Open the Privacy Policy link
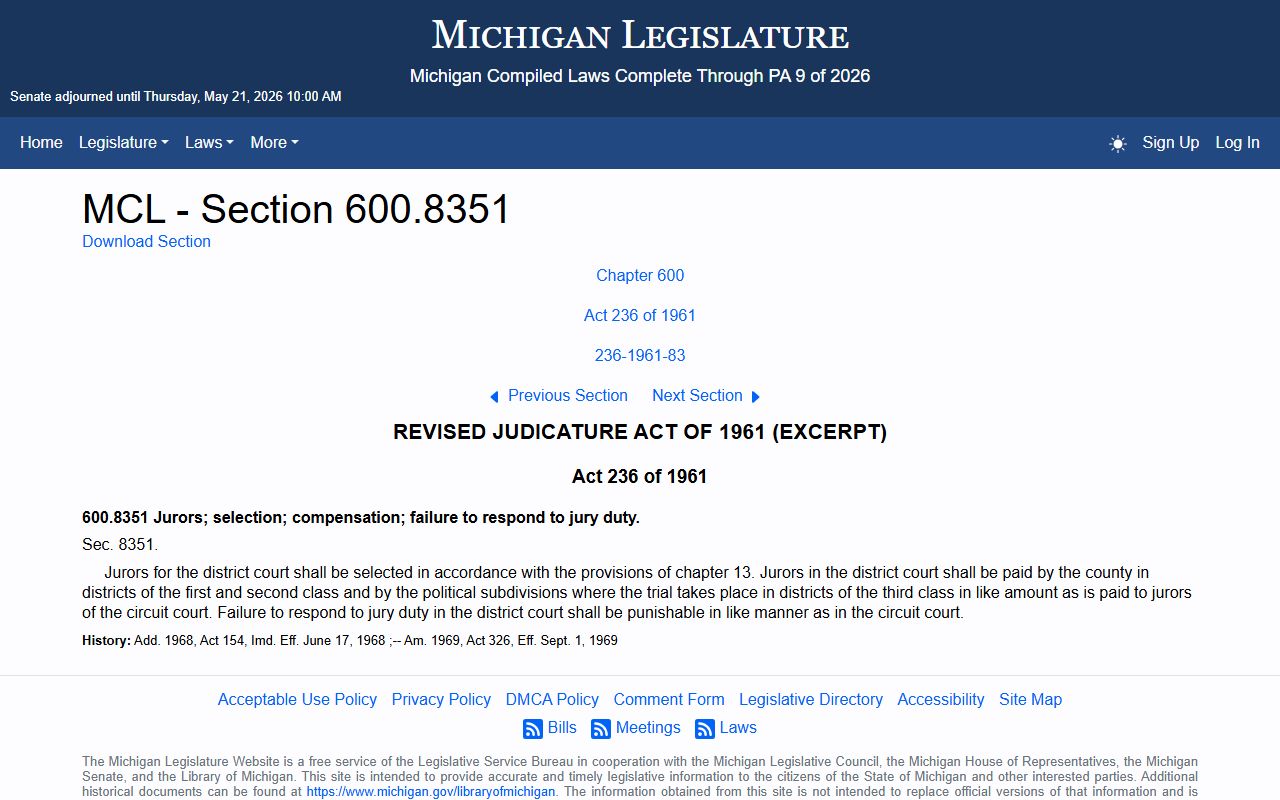Viewport: 1280px width, 800px height. (x=441, y=699)
